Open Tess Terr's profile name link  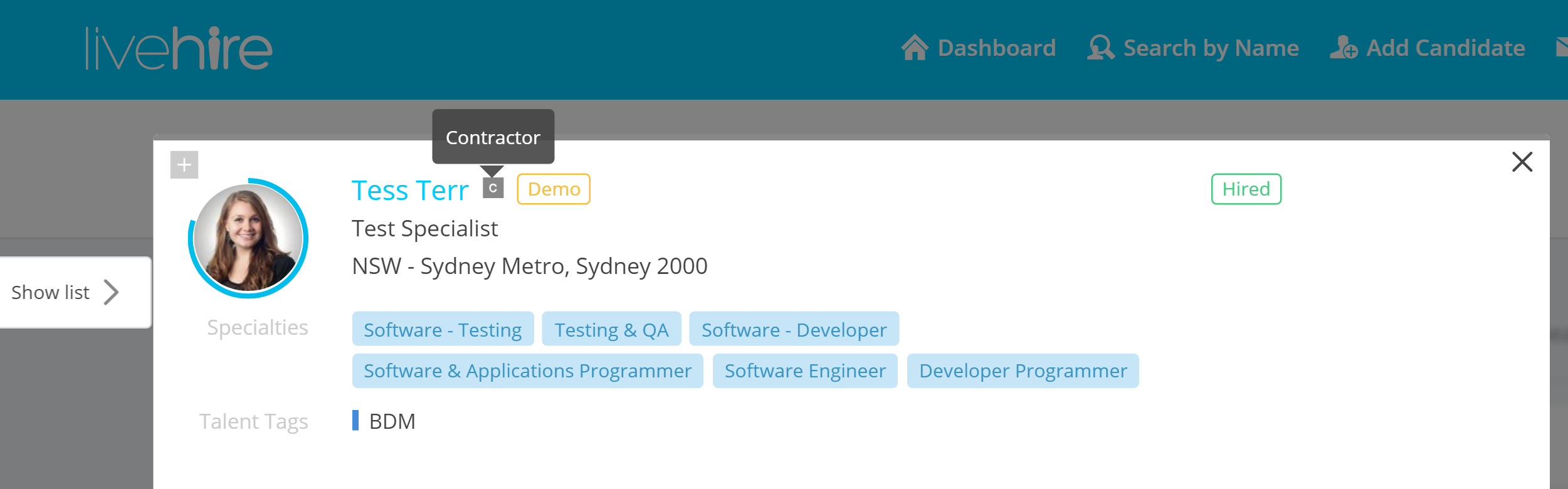pyautogui.click(x=410, y=190)
